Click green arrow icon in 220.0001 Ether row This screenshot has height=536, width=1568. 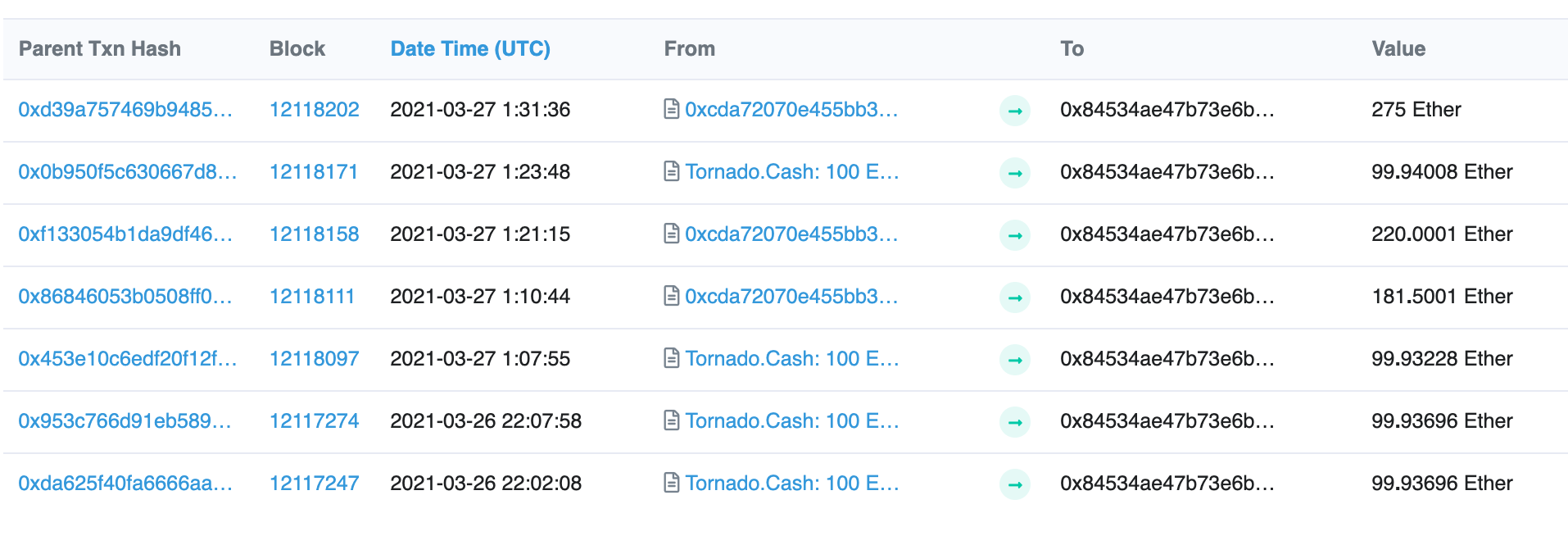(x=1015, y=235)
